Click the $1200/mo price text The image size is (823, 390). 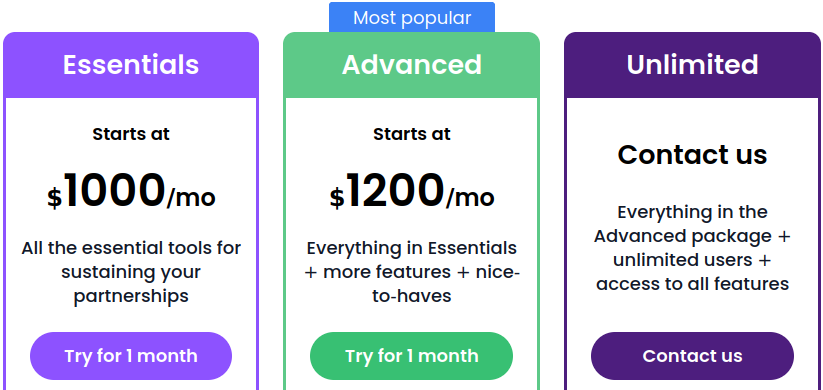(412, 192)
